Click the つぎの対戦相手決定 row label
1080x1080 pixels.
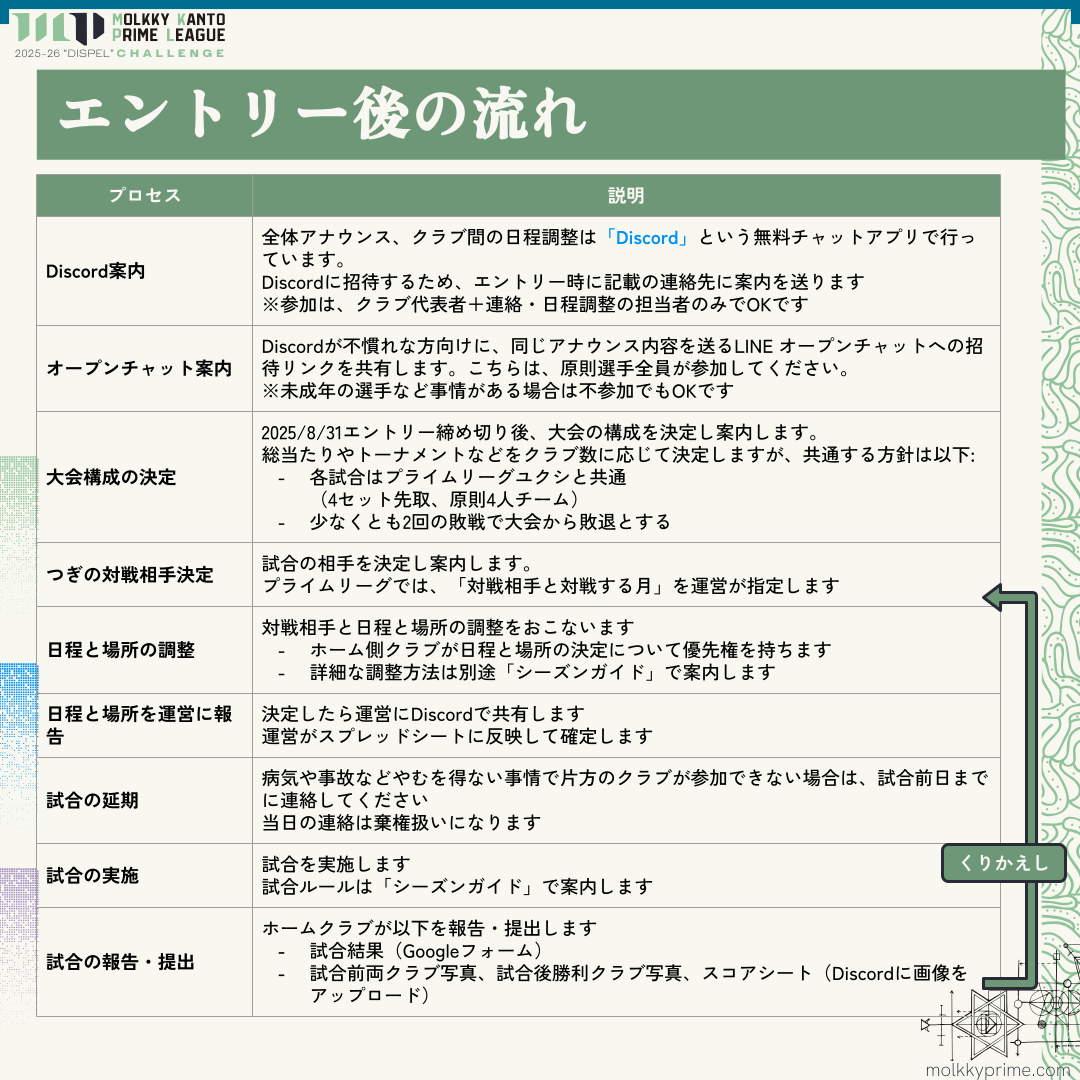[x=130, y=575]
